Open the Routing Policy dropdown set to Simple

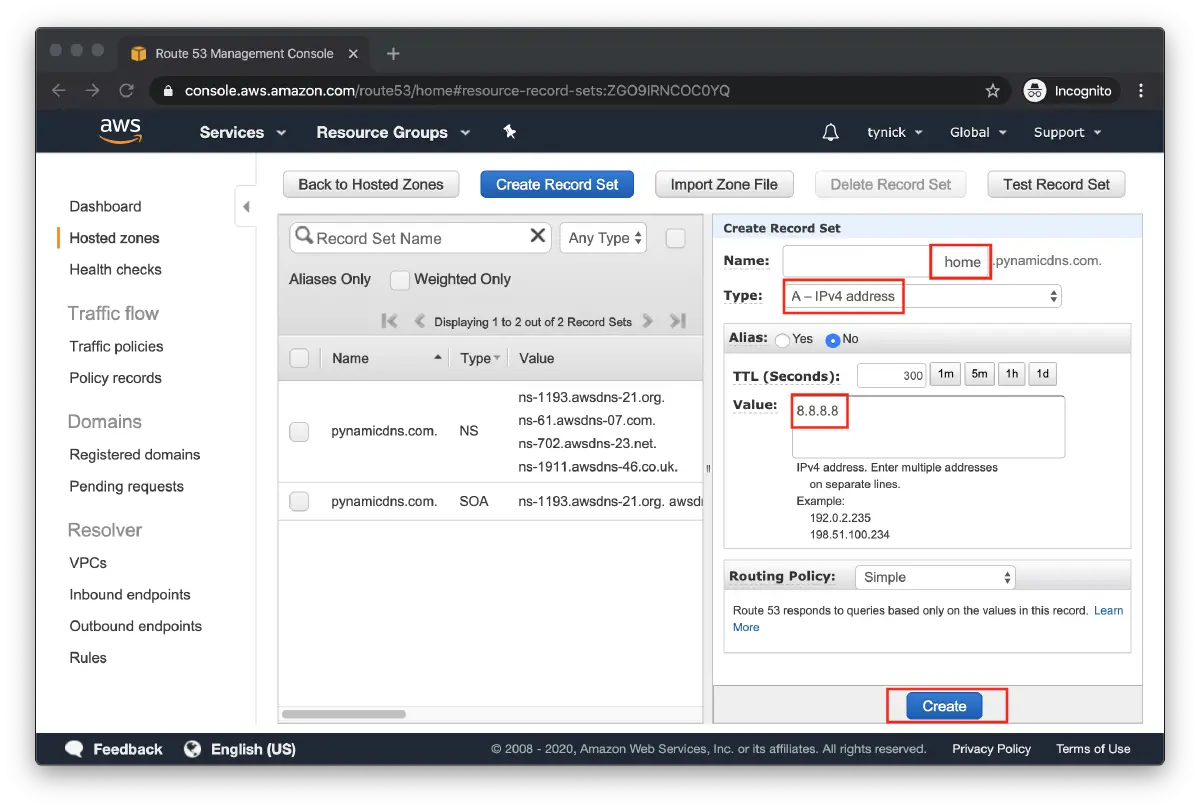click(x=934, y=576)
